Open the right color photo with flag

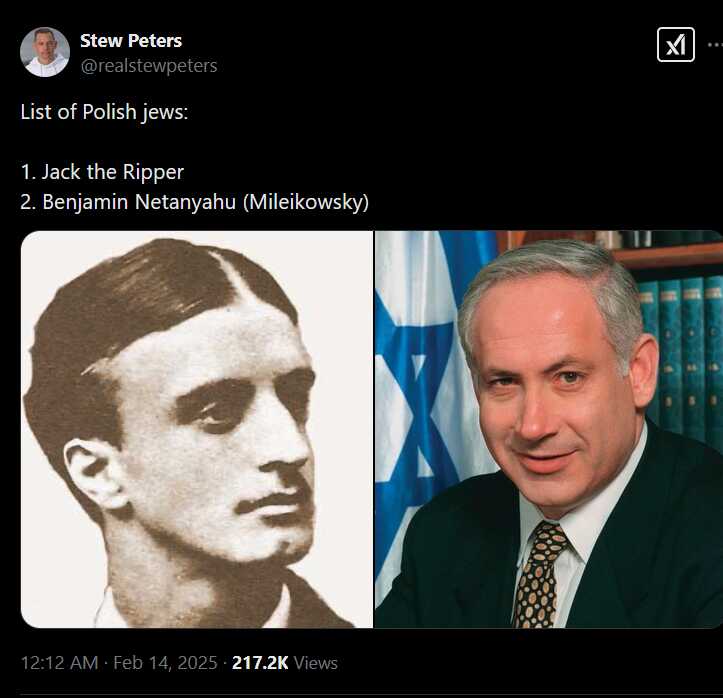click(x=549, y=429)
